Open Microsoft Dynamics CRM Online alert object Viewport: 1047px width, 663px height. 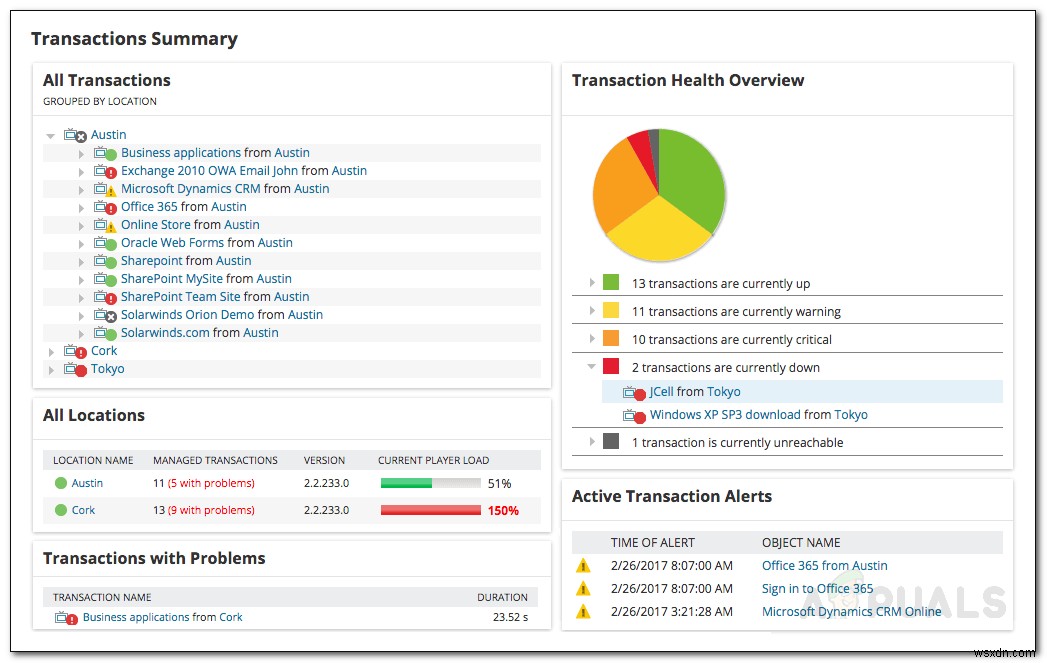(851, 612)
